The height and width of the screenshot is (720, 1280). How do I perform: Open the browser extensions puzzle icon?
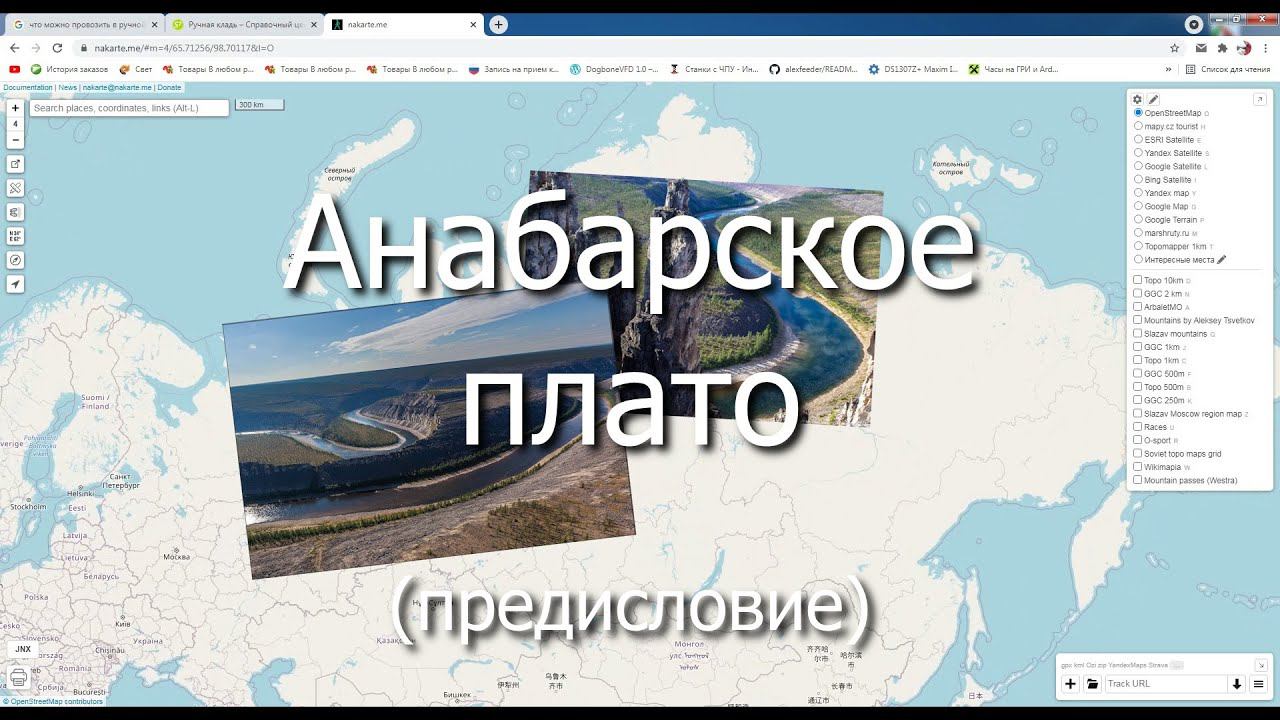(1222, 48)
